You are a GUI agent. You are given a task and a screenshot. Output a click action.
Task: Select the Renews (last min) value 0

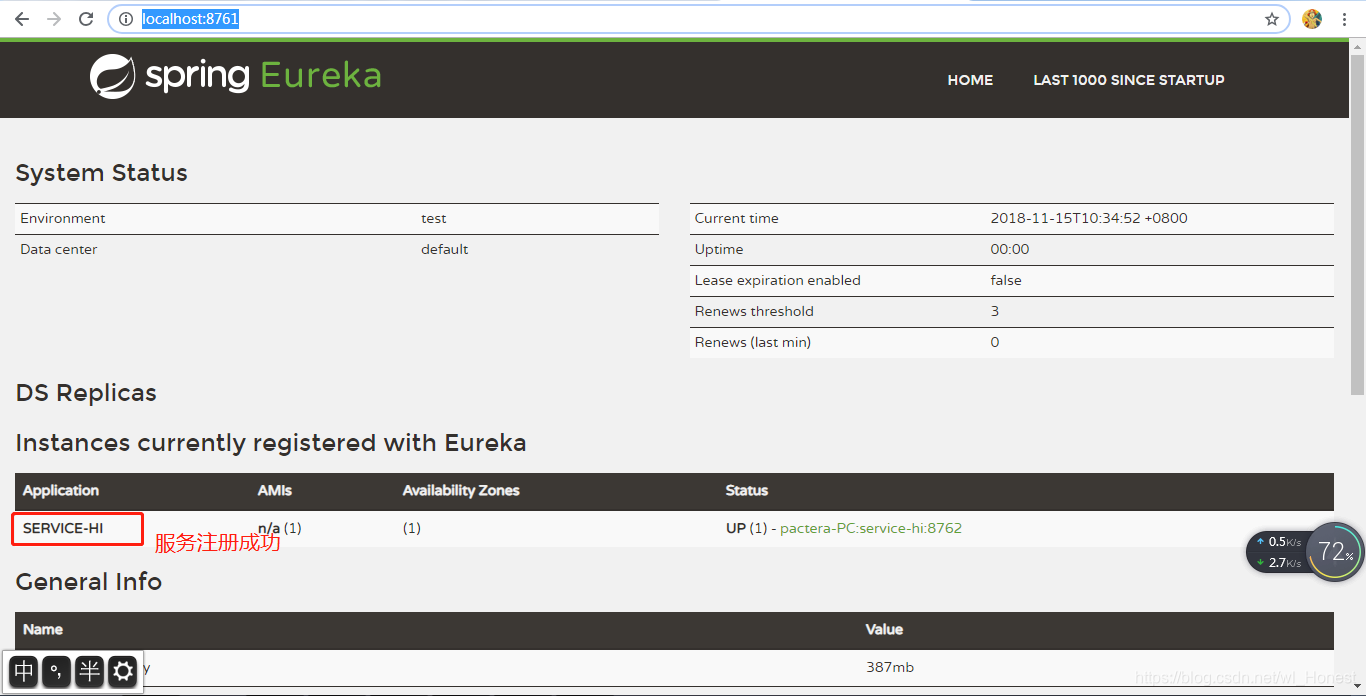tap(995, 342)
